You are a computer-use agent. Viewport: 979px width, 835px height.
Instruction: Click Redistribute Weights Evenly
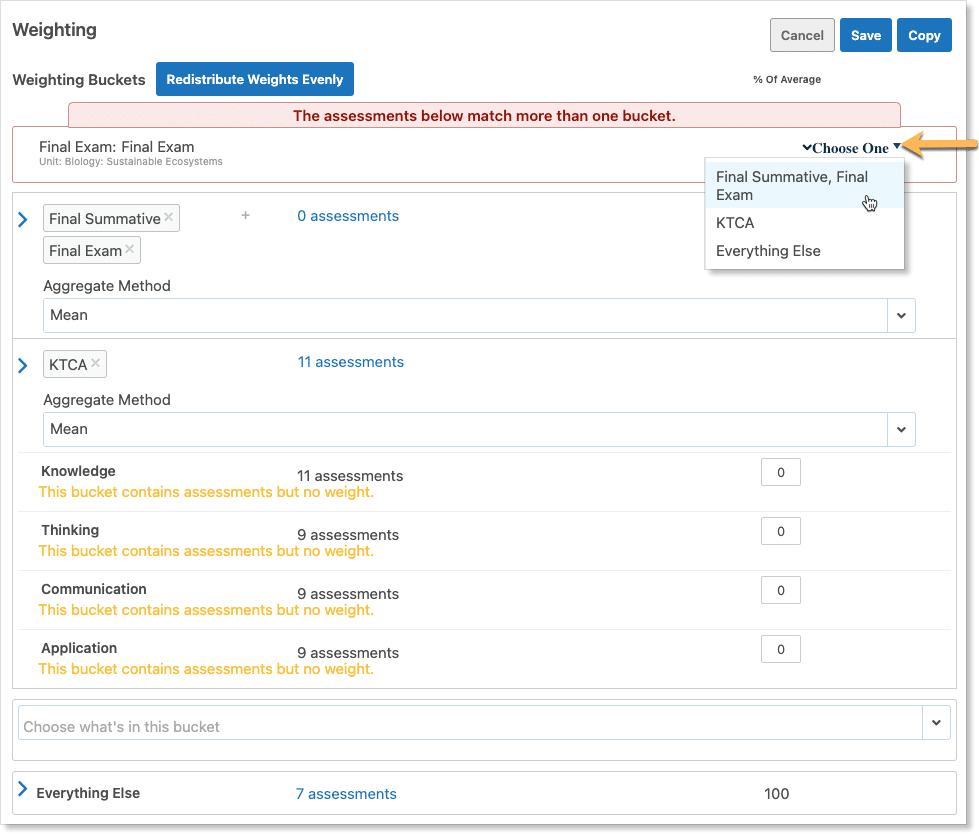[254, 79]
